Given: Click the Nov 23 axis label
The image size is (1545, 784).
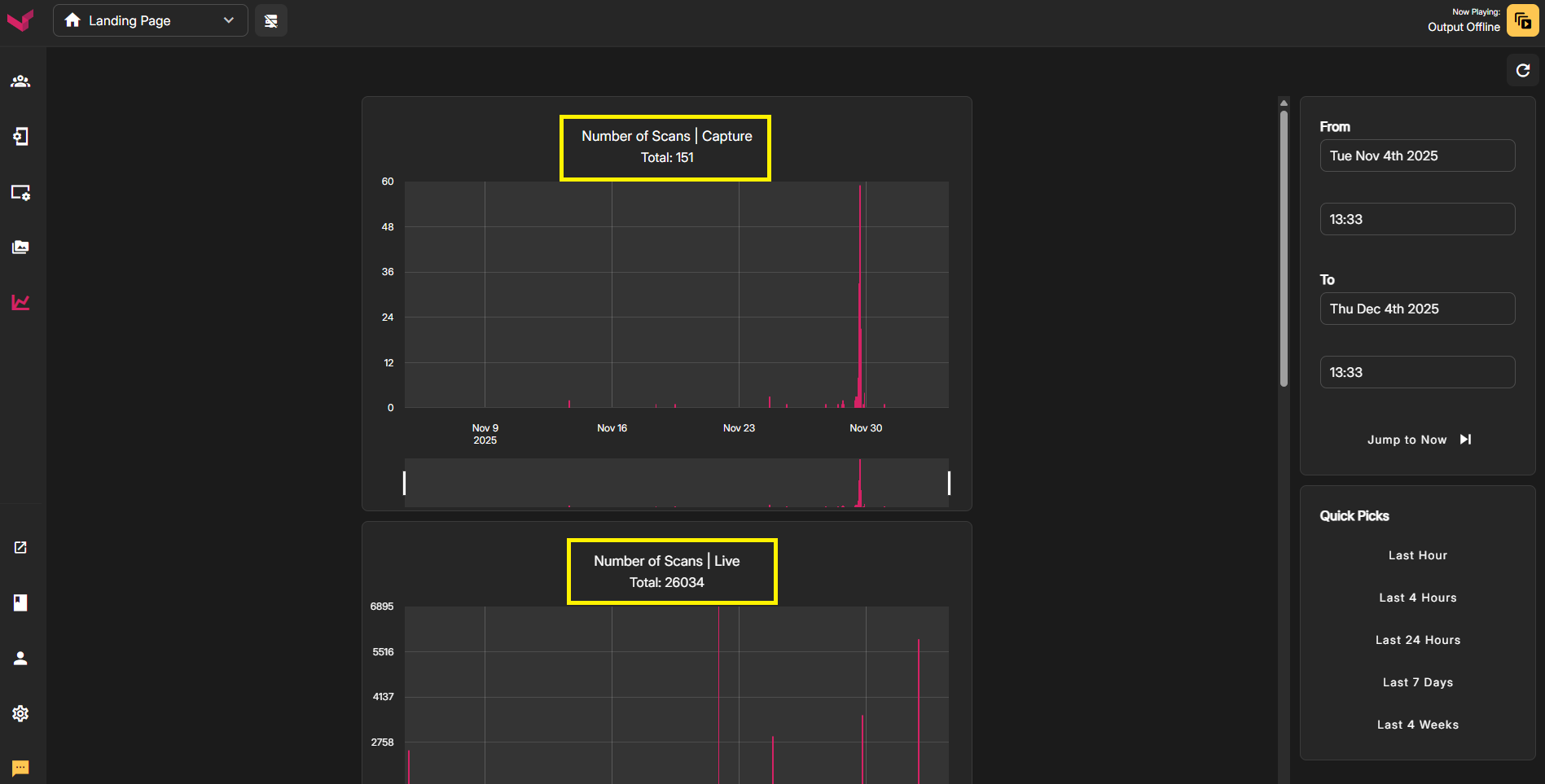Looking at the screenshot, I should [739, 428].
